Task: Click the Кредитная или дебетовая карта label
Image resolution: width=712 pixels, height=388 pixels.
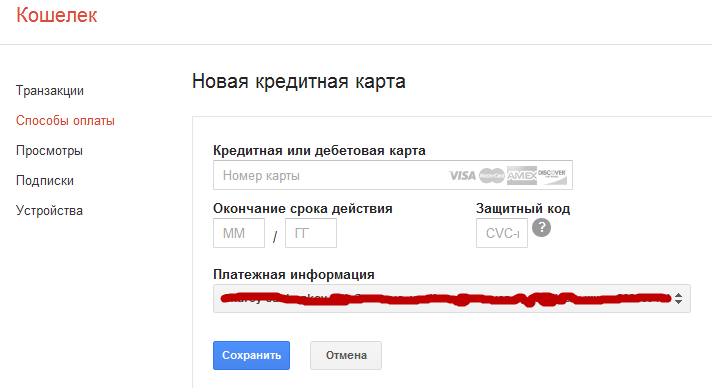Action: (319, 150)
